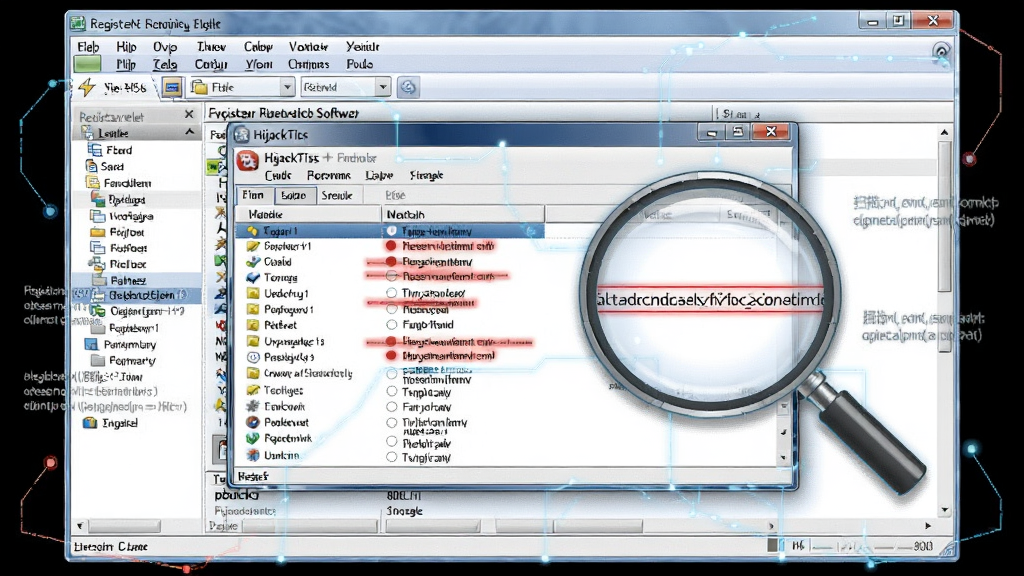1024x576 pixels.
Task: Open the Rebnid dropdown in the main toolbar
Action: click(x=383, y=88)
